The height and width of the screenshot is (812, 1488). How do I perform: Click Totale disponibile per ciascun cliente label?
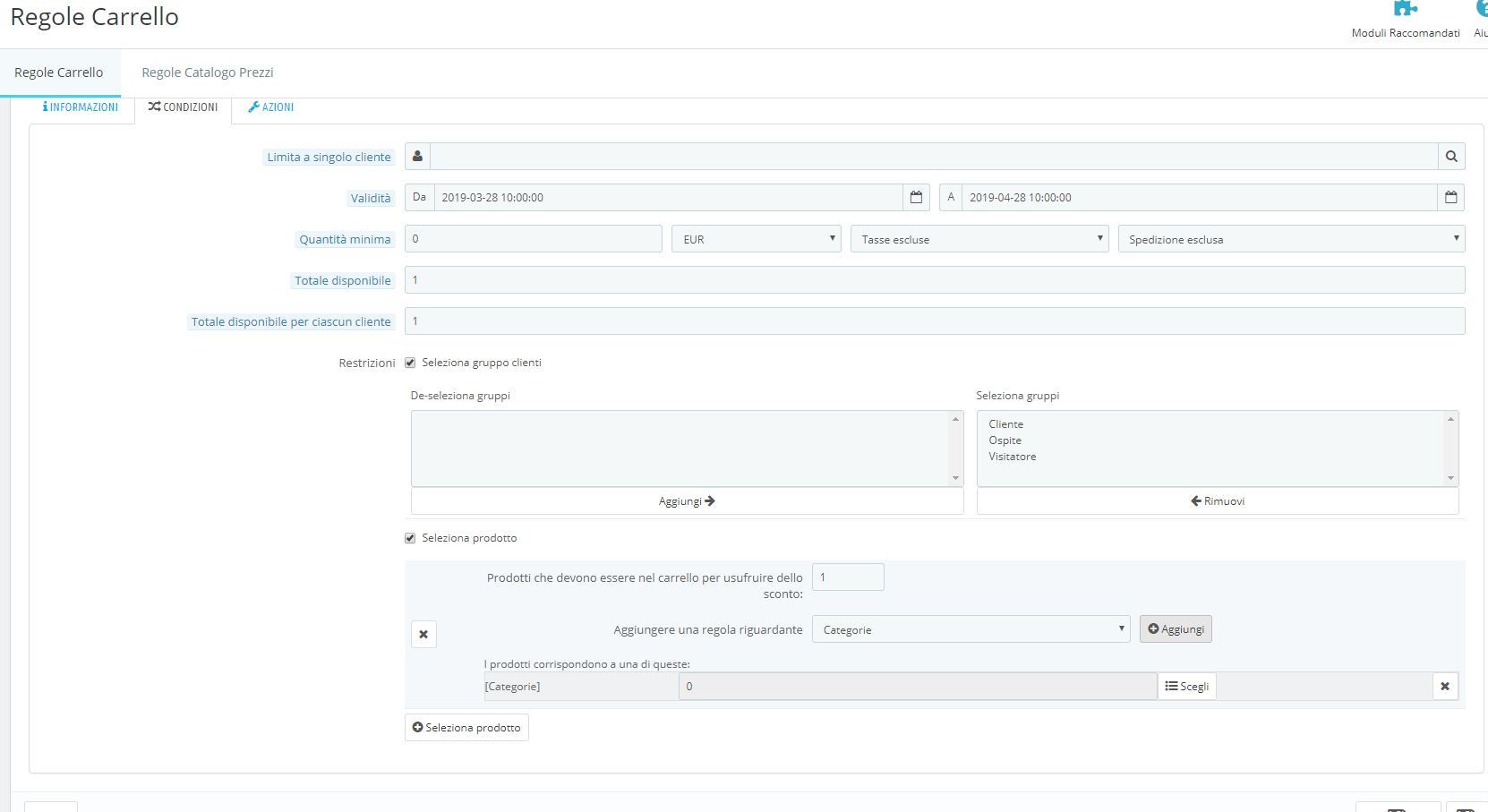(x=291, y=322)
